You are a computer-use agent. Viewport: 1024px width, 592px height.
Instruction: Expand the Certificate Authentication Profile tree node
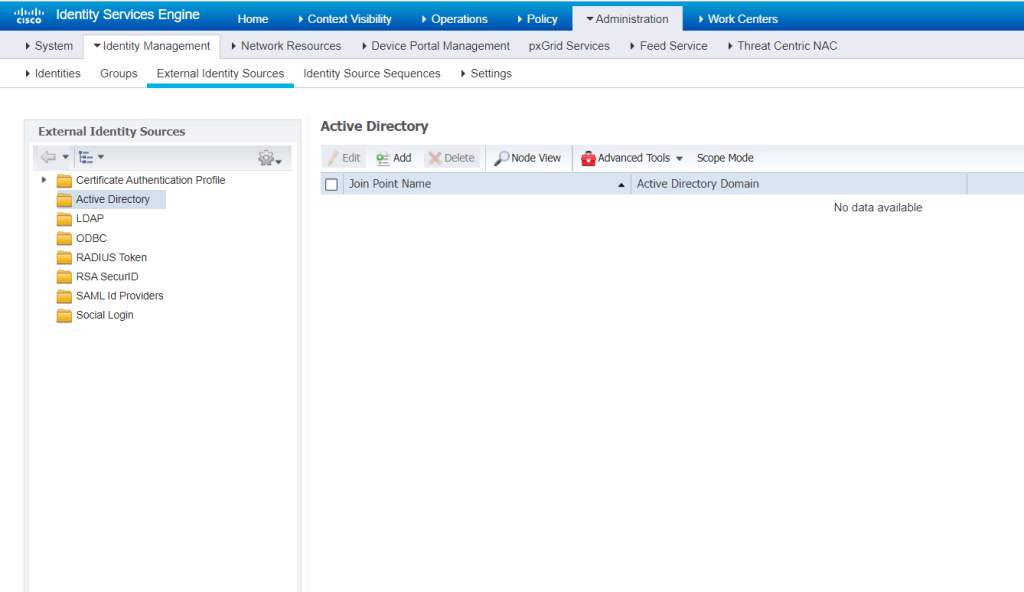(44, 180)
